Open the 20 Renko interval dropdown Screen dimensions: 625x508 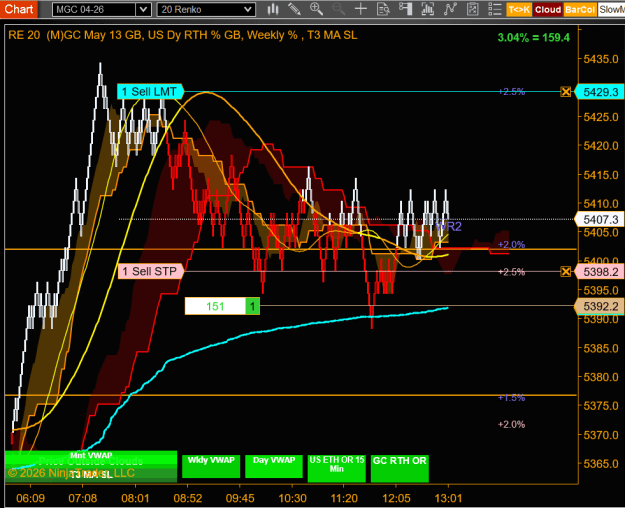pos(206,10)
